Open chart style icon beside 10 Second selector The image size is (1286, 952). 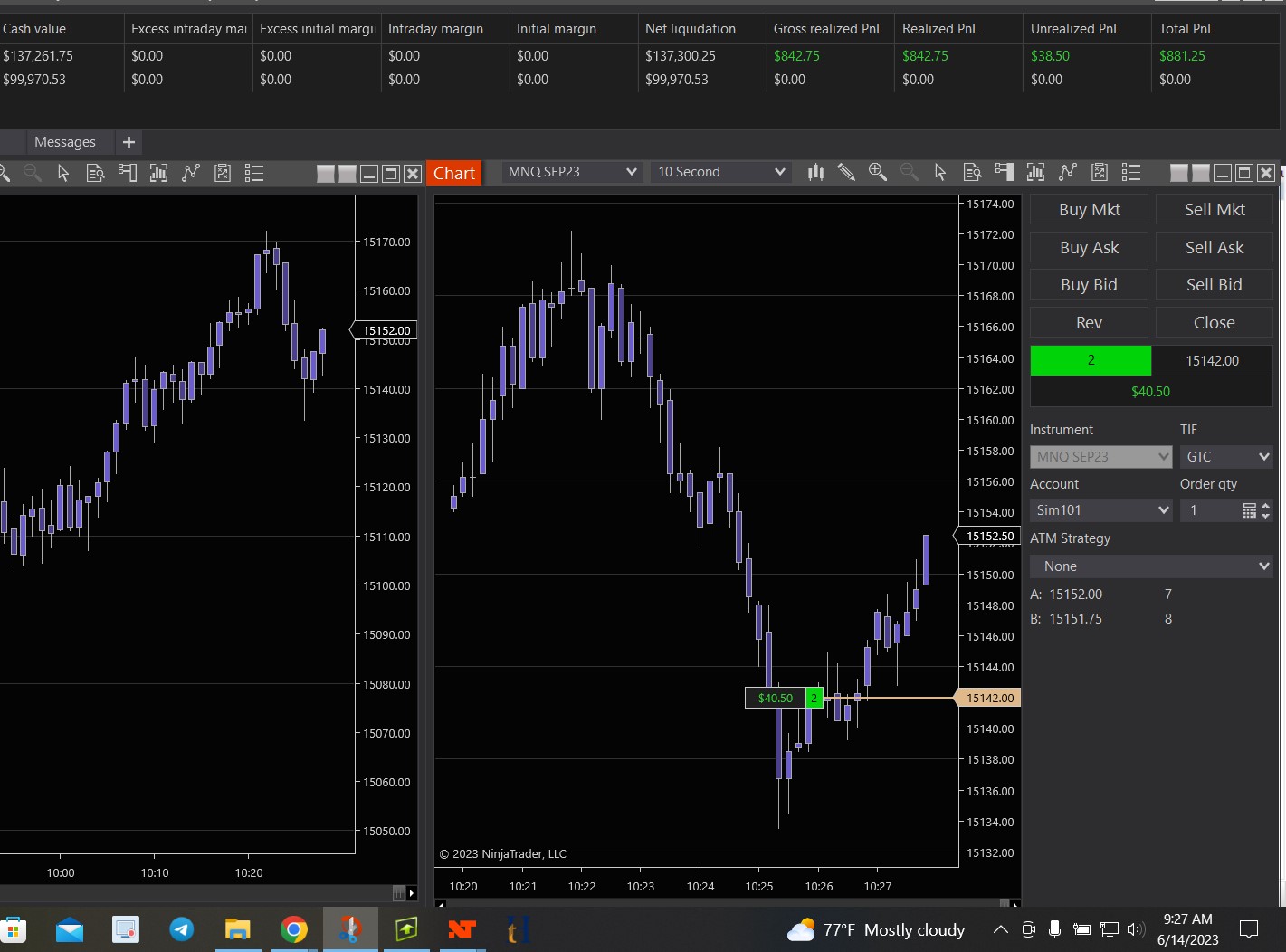point(815,172)
